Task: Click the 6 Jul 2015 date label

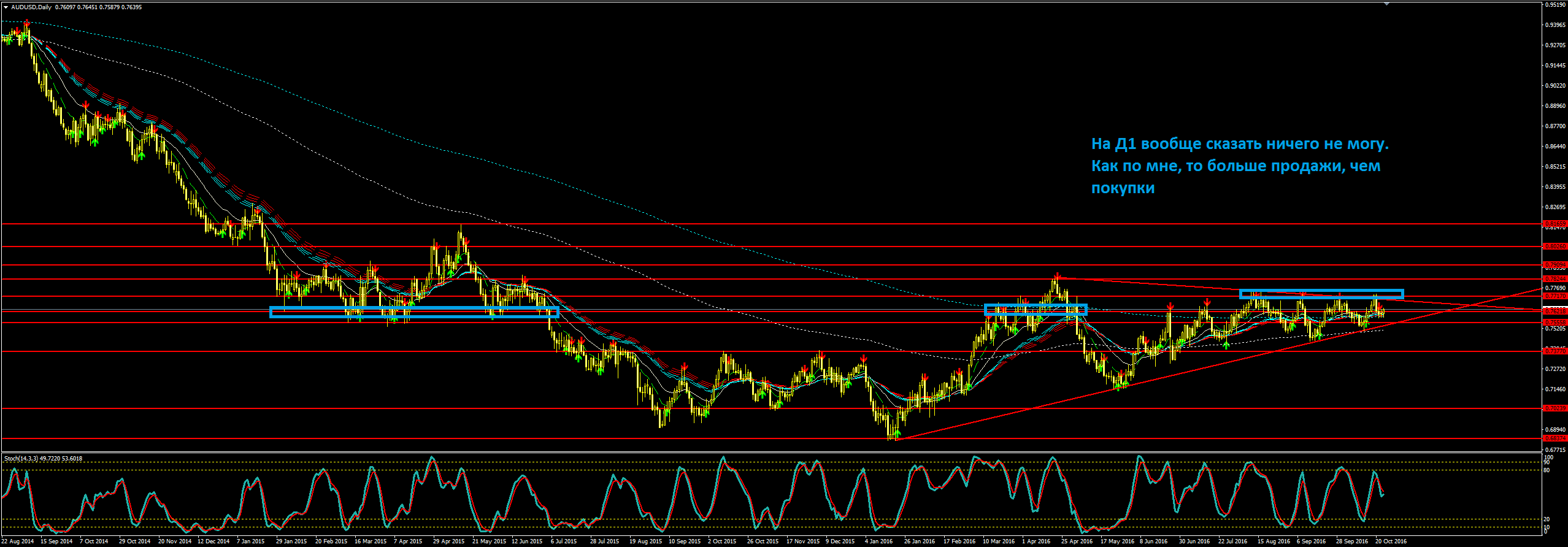Action: [564, 541]
